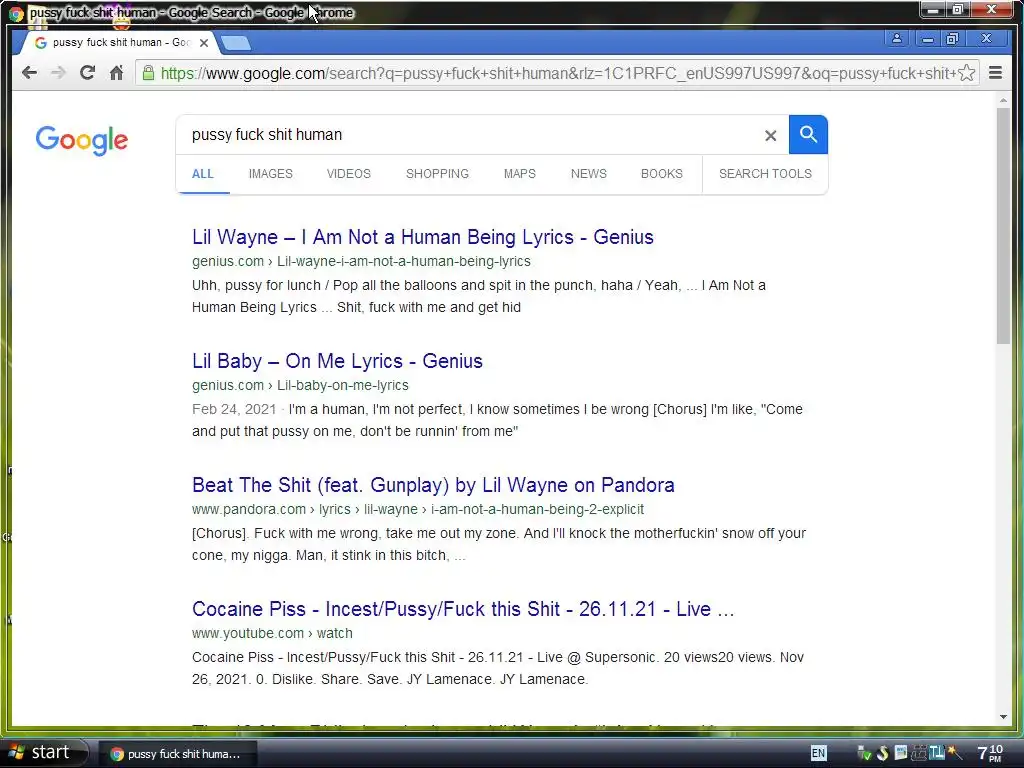
Task: Click the Chrome user profile icon
Action: [x=897, y=39]
